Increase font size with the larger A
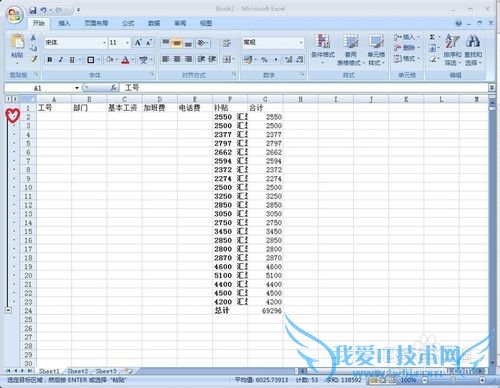Image resolution: width=500 pixels, height=388 pixels. (x=138, y=42)
